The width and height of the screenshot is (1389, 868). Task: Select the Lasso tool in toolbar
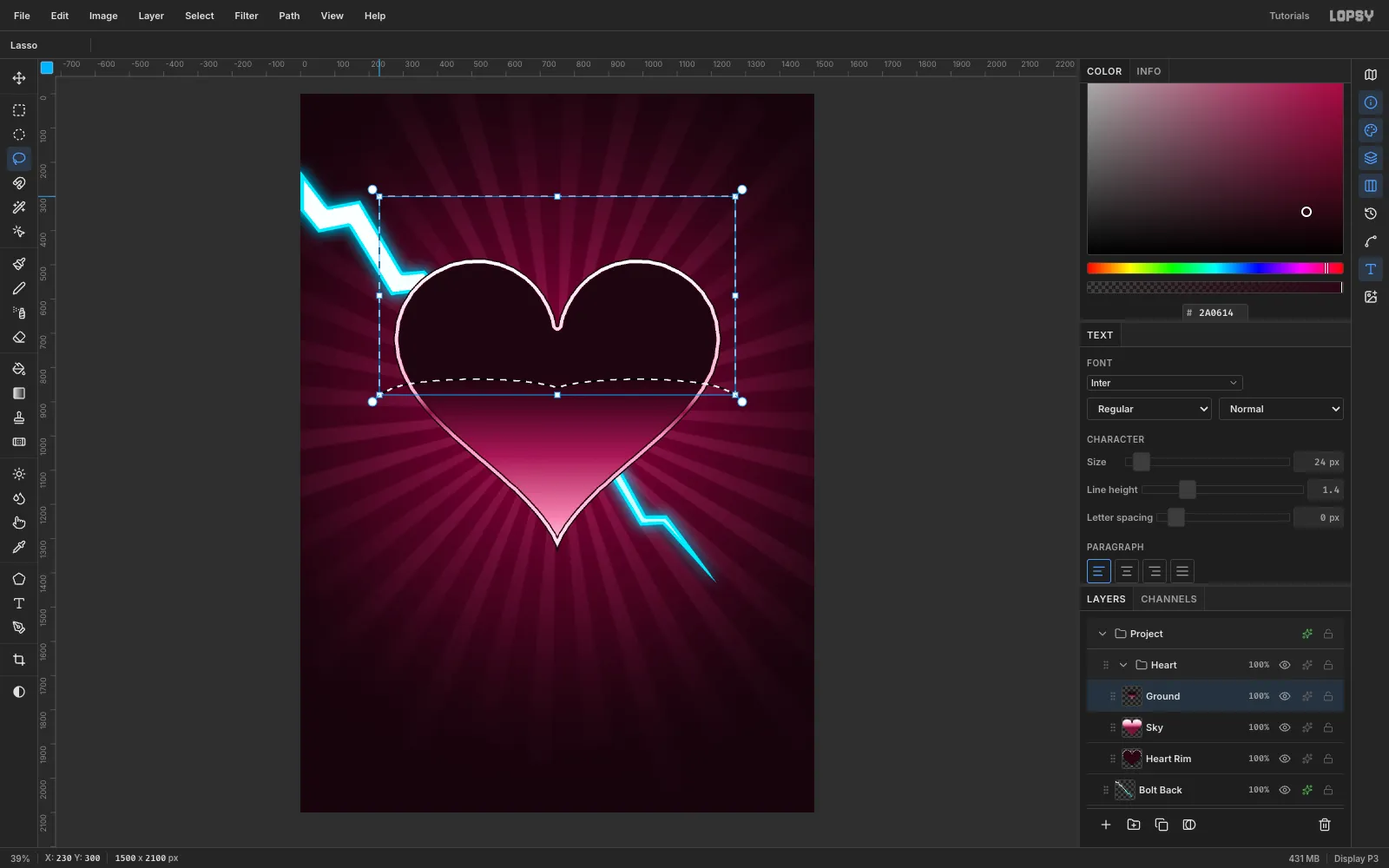coord(19,159)
